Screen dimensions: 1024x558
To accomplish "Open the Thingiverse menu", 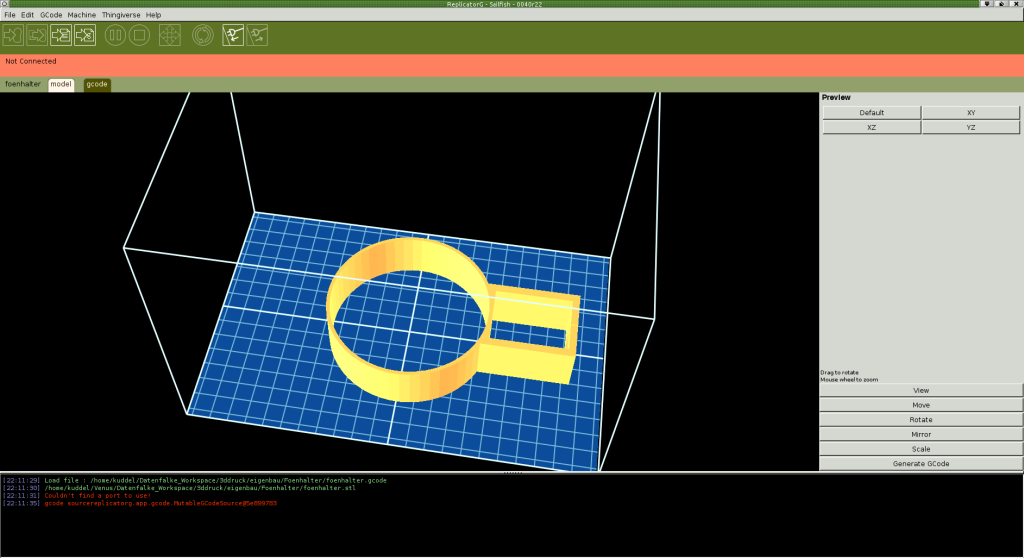I will pos(121,14).
